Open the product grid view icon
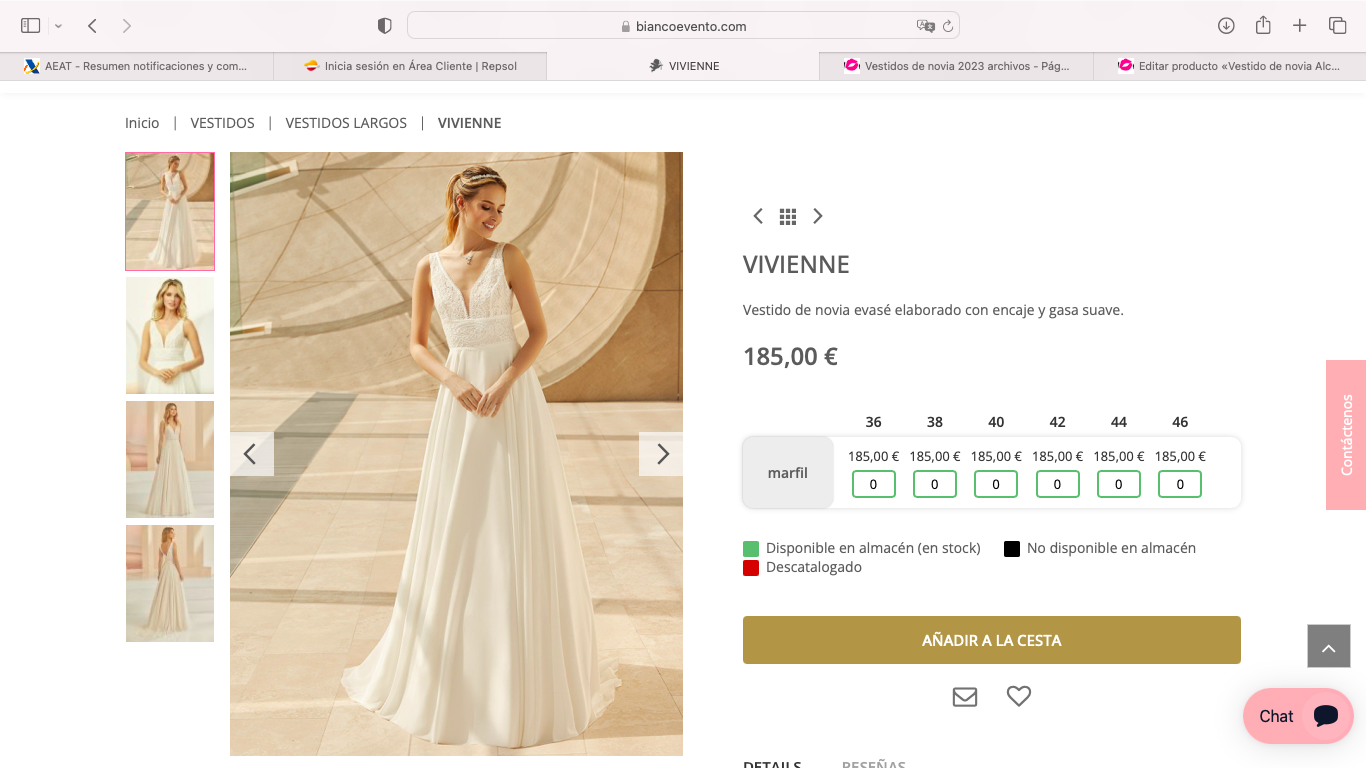 (x=788, y=216)
